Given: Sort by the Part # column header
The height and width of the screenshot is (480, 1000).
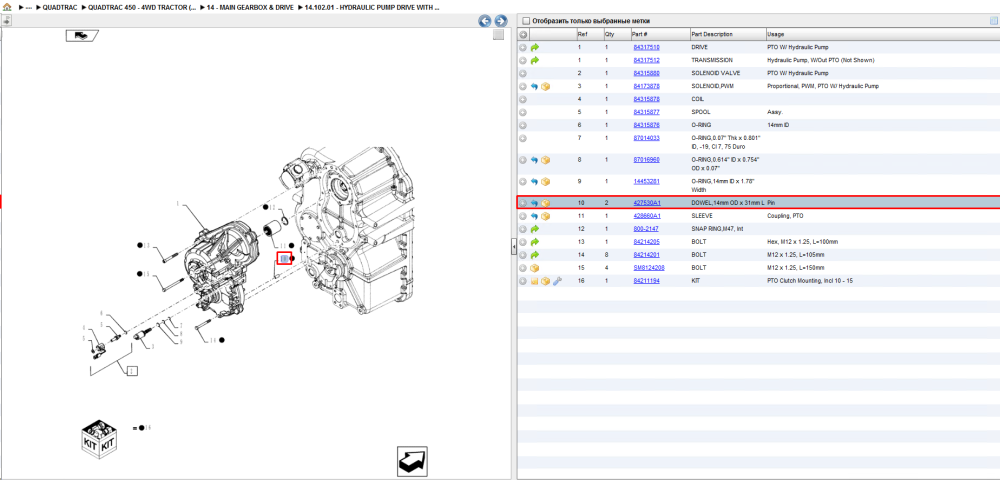Looking at the screenshot, I should click(x=640, y=34).
